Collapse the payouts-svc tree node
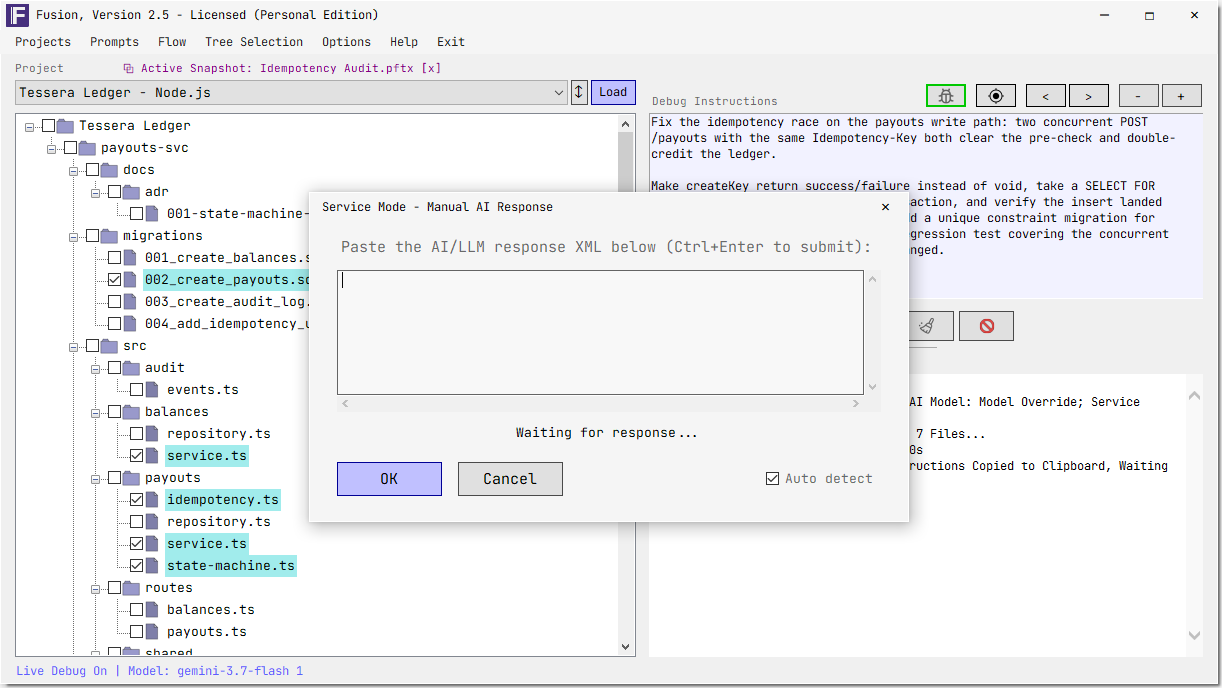Image resolution: width=1222 pixels, height=688 pixels. (52, 148)
